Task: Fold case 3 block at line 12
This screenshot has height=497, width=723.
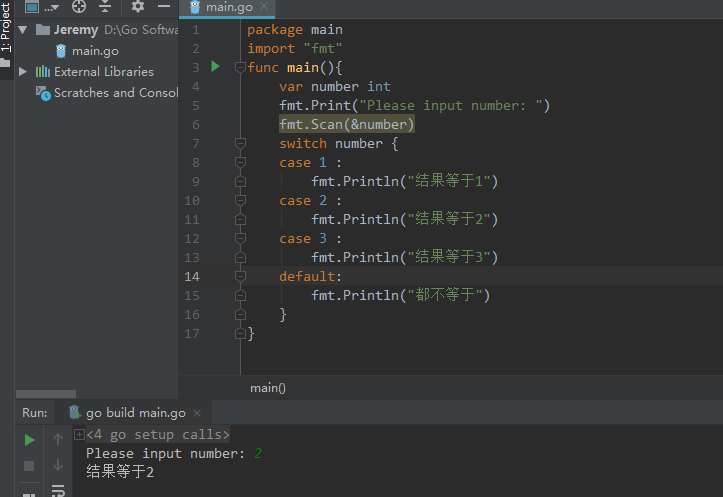Action: (240, 238)
